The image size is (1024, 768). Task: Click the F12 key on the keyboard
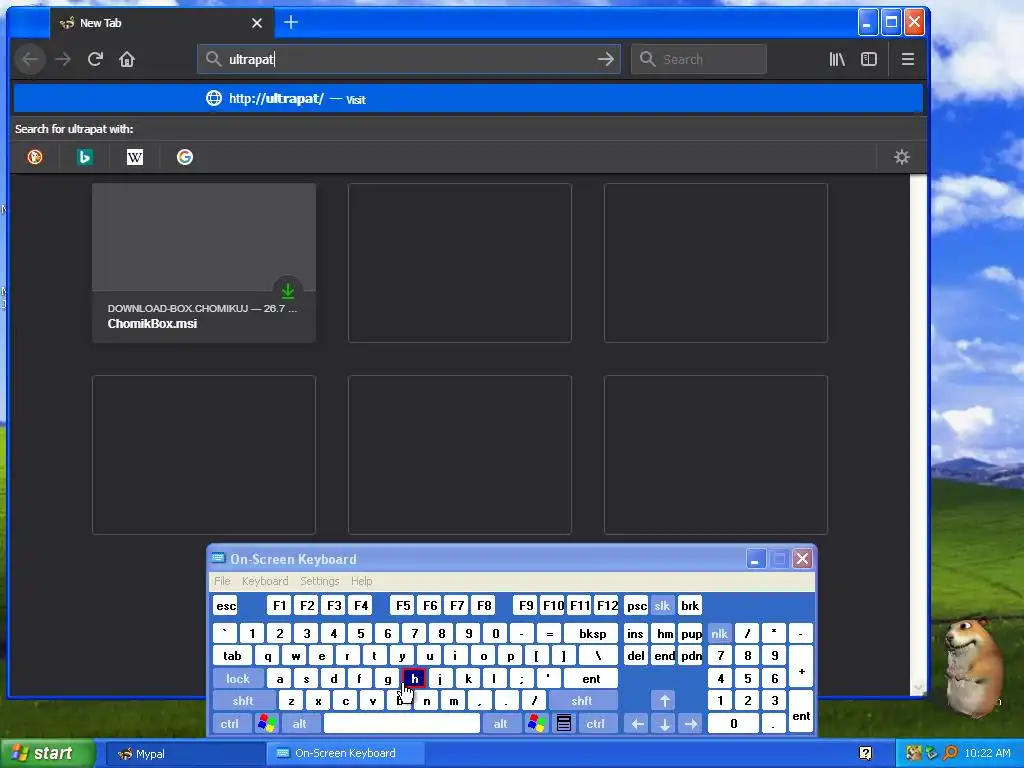click(x=607, y=605)
